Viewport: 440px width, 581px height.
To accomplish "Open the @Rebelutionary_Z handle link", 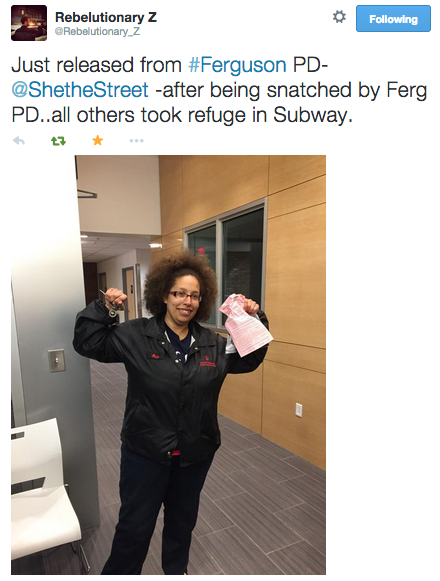I will [97, 31].
